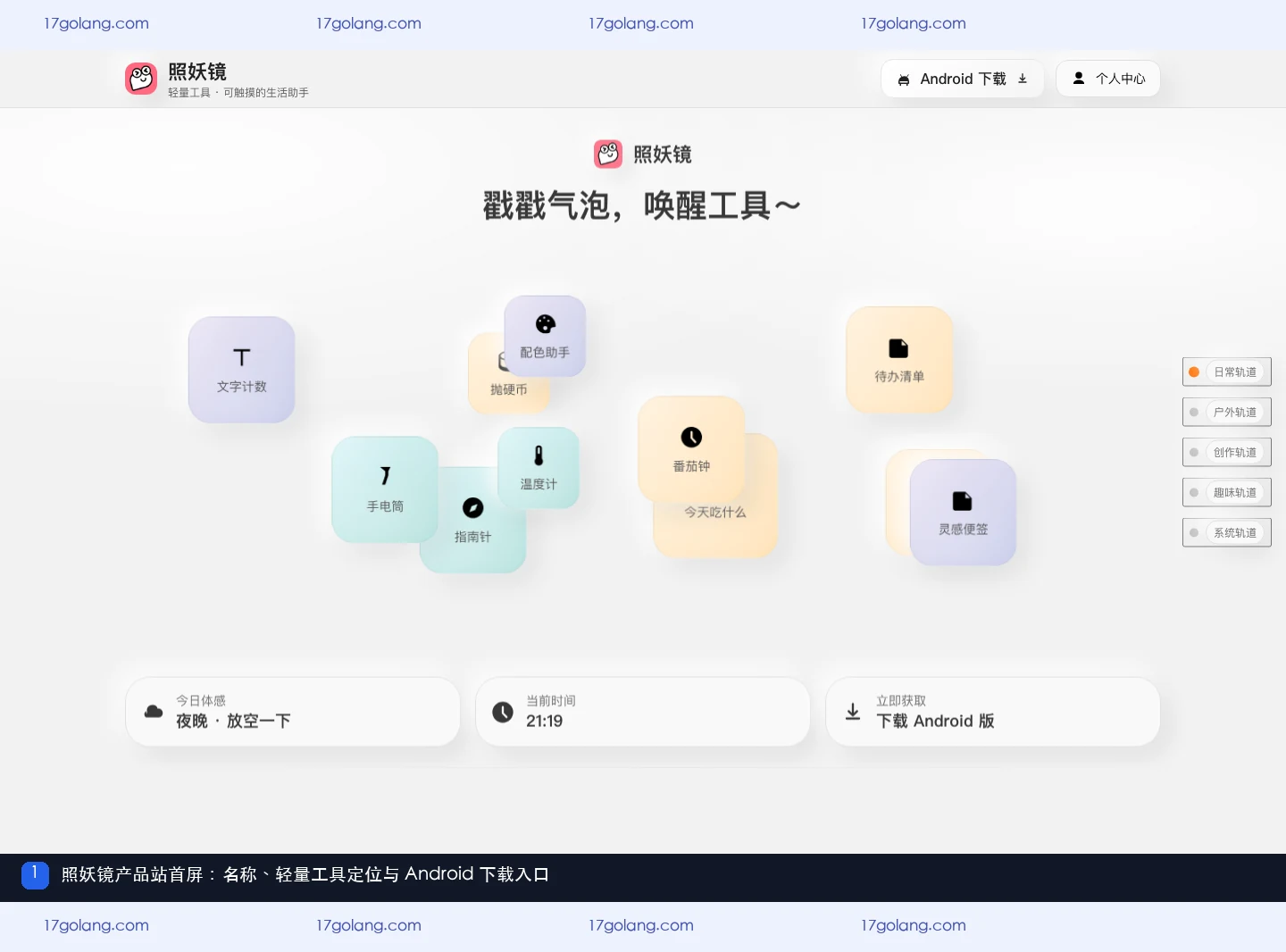Click the 今日体感 夜晚·放空一下 card
Image resolution: width=1286 pixels, height=952 pixels.
pos(293,712)
